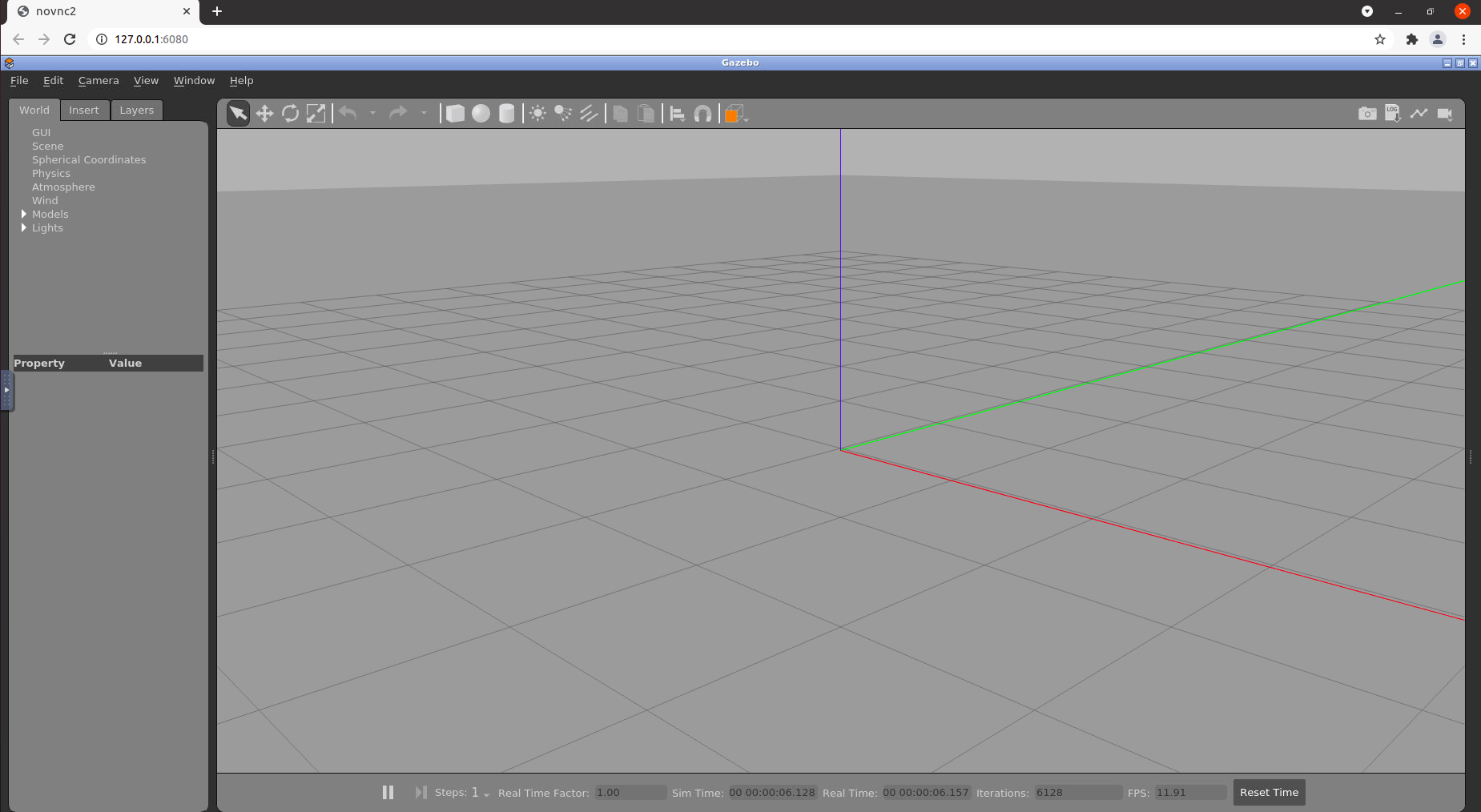This screenshot has height=812, width=1481.
Task: Click the Iterations value field
Action: 1078,793
